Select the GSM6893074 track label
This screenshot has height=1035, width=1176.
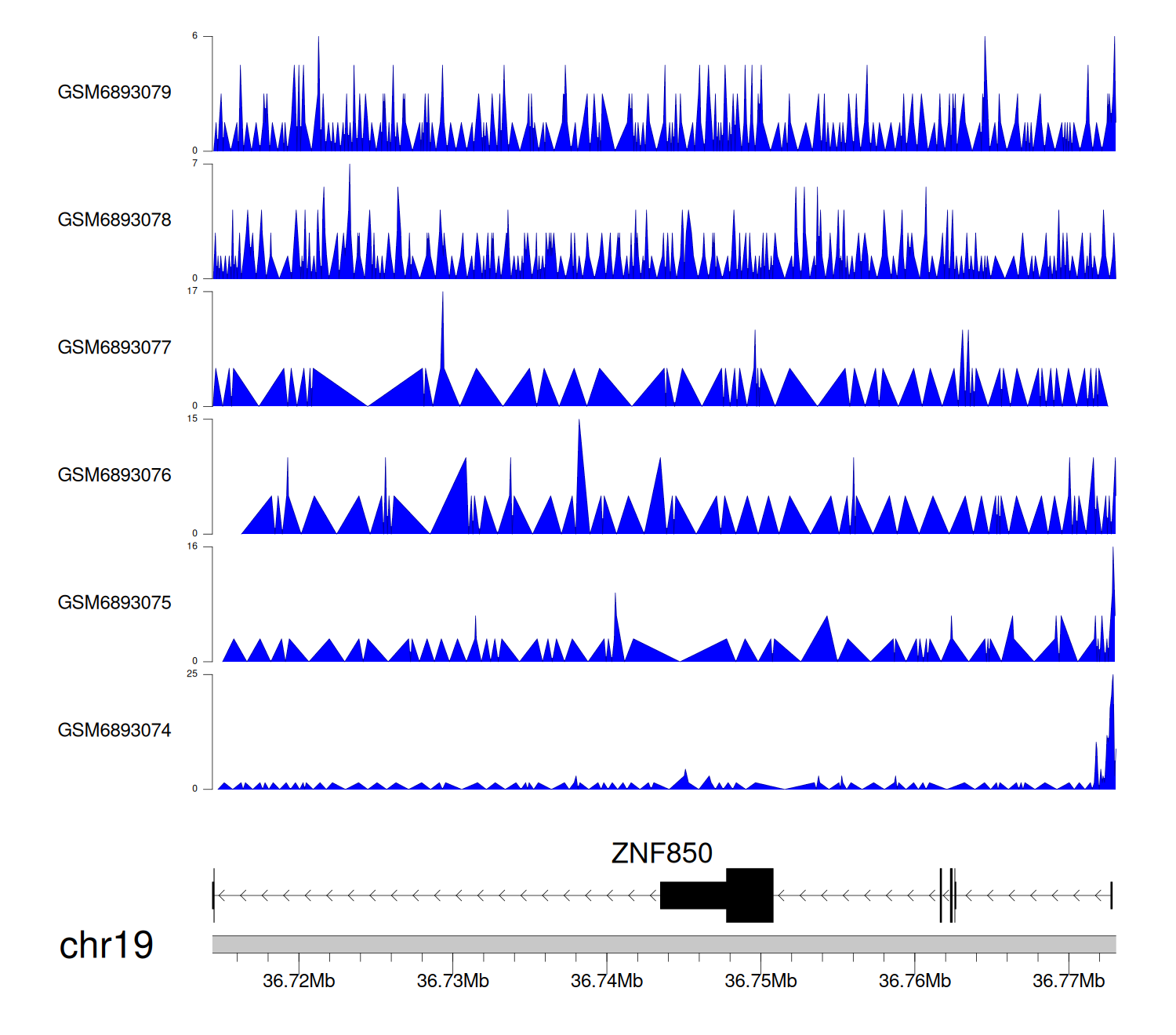(x=114, y=731)
